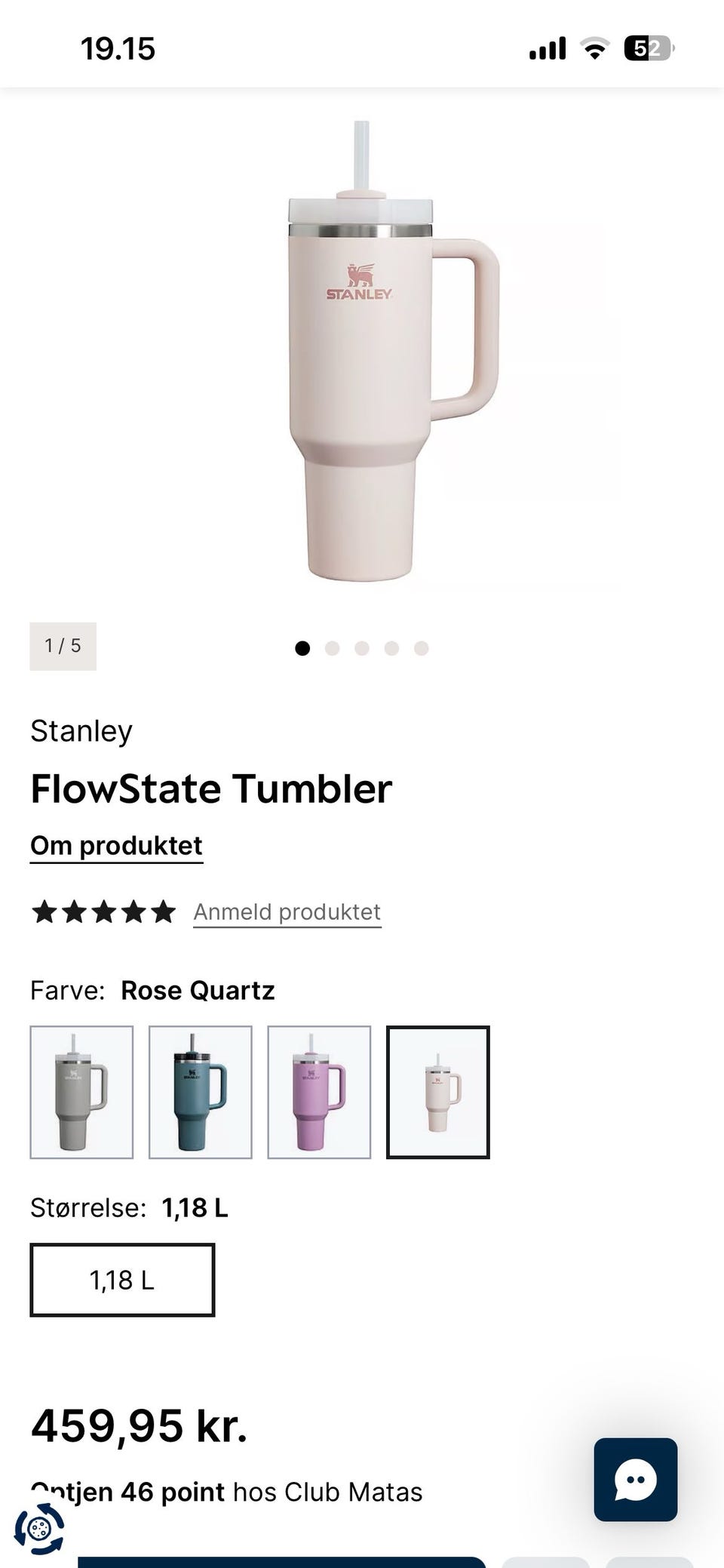Viewport: 724px width, 1568px height.
Task: Select the 1,18 L size option
Action: pos(122,1280)
